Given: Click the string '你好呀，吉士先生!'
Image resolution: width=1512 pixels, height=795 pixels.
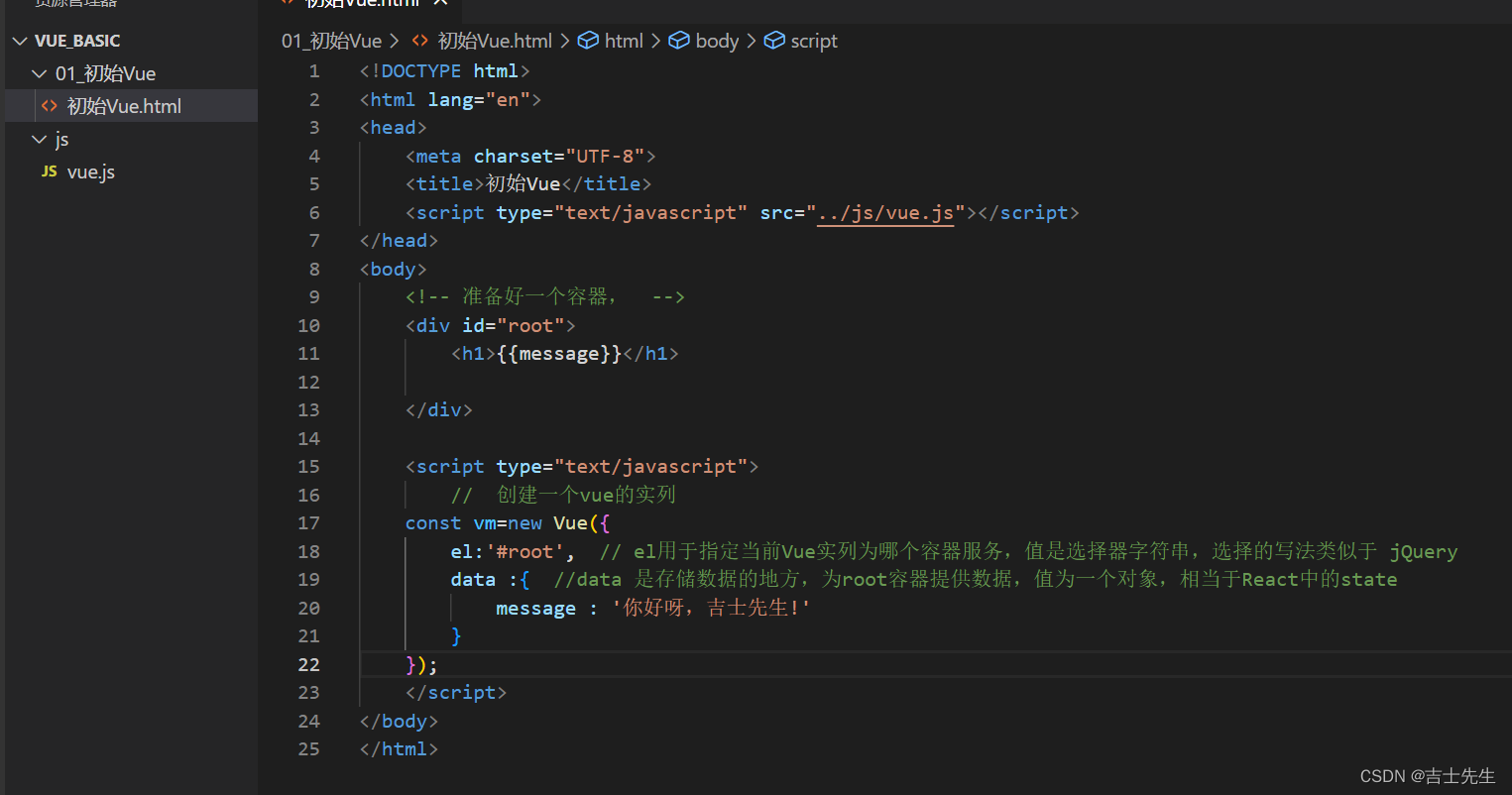Looking at the screenshot, I should click(x=712, y=608).
